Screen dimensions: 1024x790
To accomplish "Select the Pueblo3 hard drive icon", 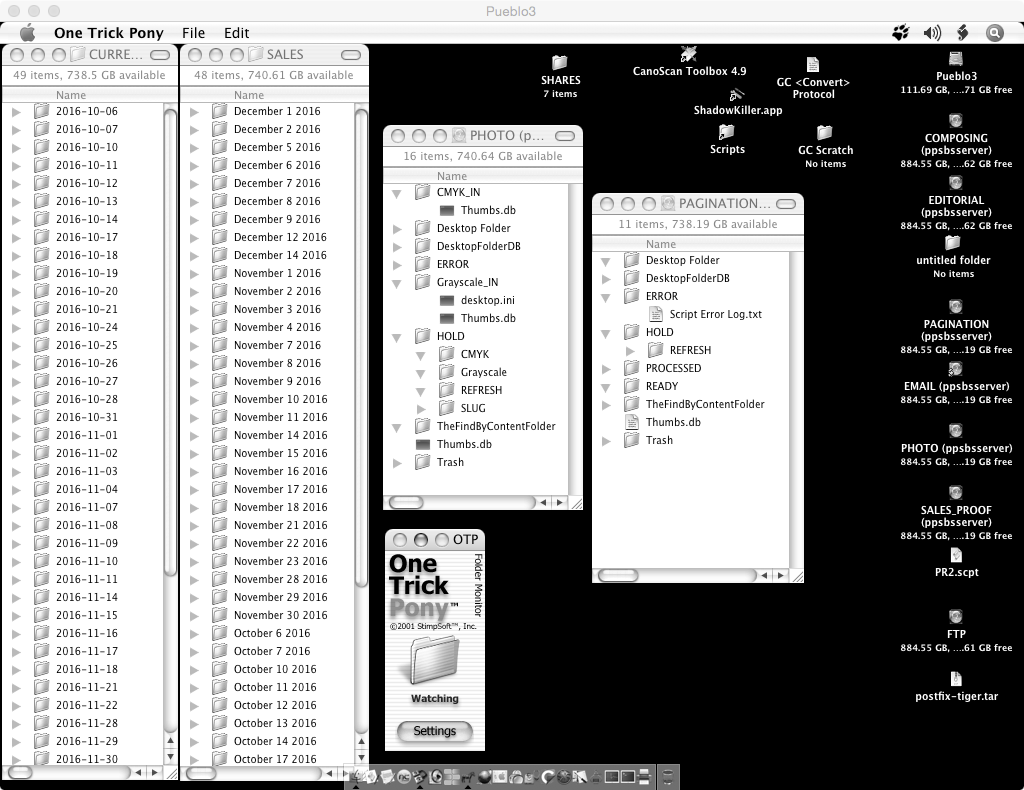I will pyautogui.click(x=955, y=59).
